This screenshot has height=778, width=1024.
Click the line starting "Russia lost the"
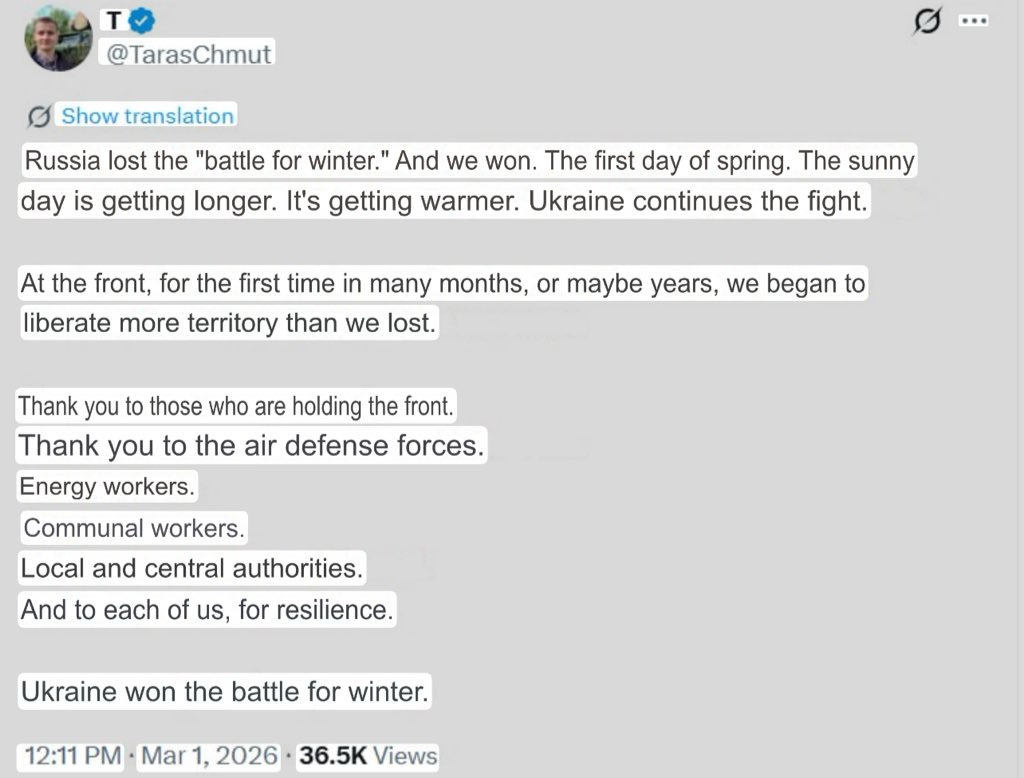[x=468, y=162]
